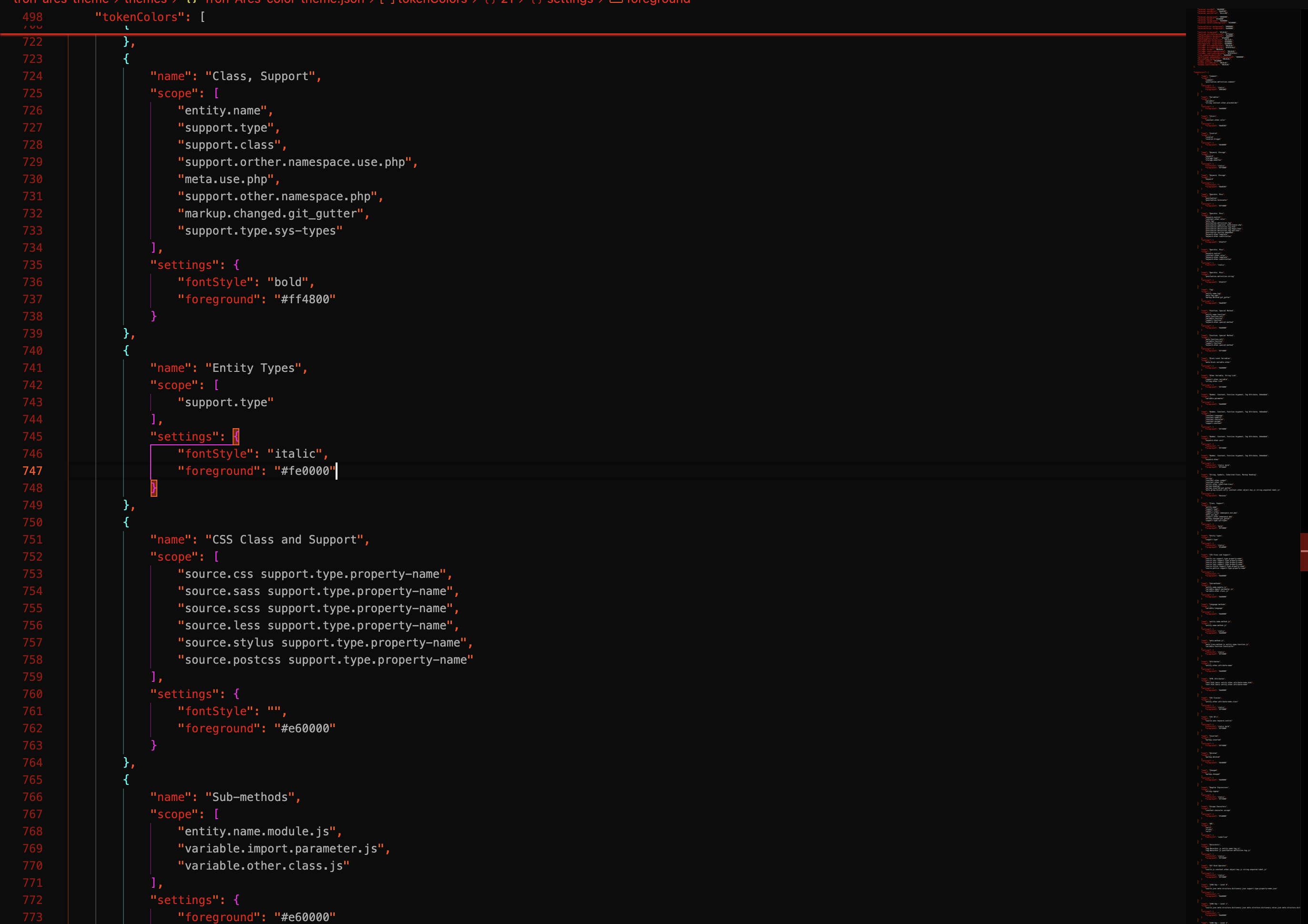Click the "bold" fontStyle value
Image resolution: width=1308 pixels, height=924 pixels.
pyautogui.click(x=288, y=282)
